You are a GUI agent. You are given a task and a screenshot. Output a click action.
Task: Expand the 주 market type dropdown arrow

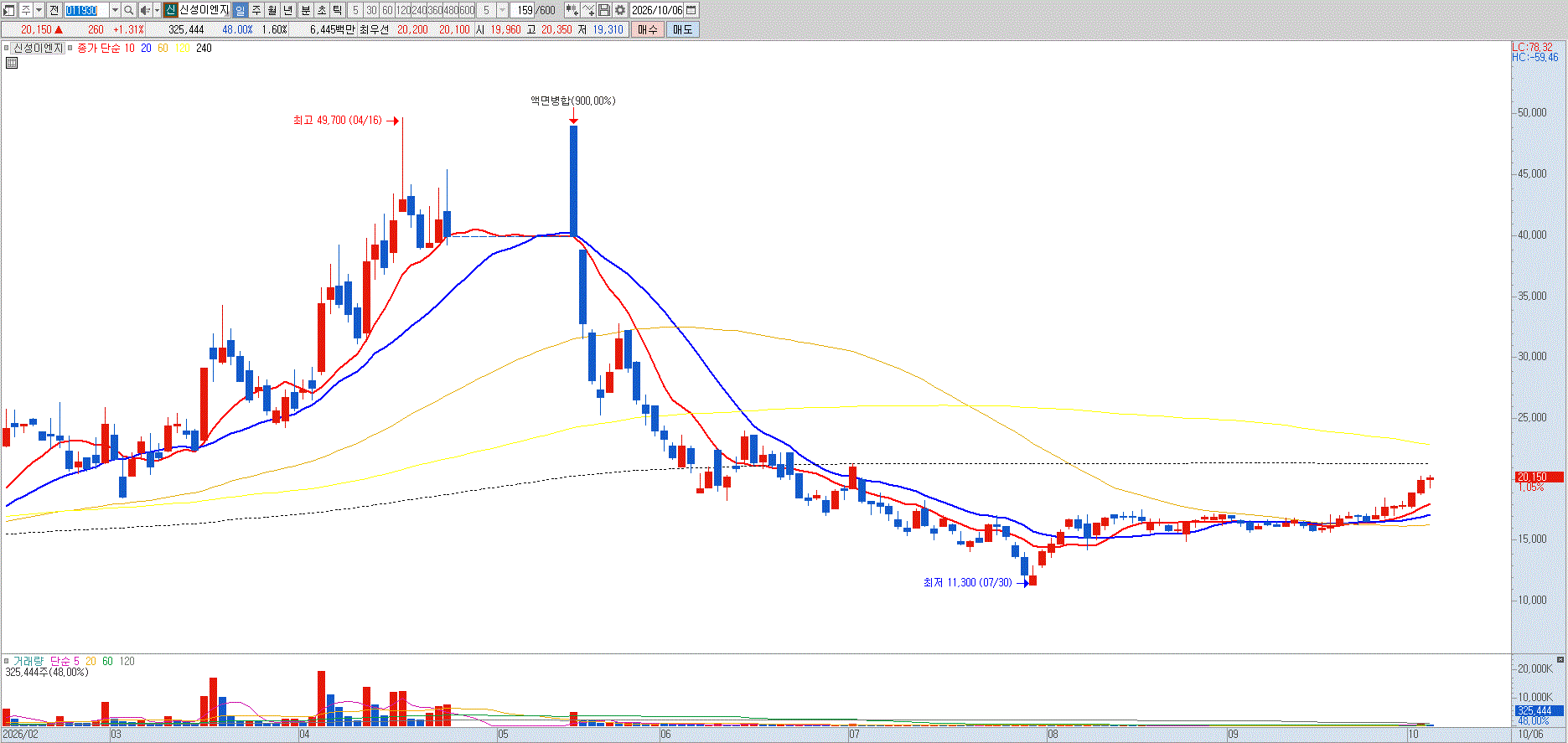coord(39,10)
